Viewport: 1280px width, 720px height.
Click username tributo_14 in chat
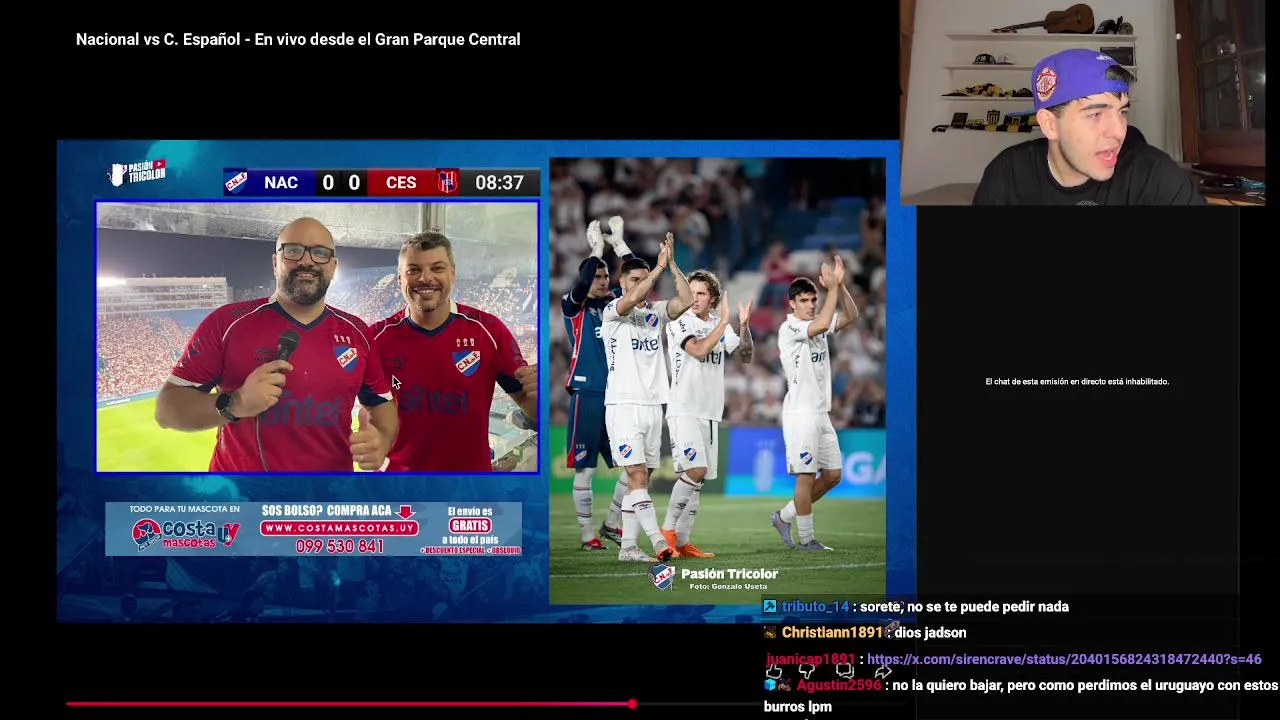(x=815, y=607)
